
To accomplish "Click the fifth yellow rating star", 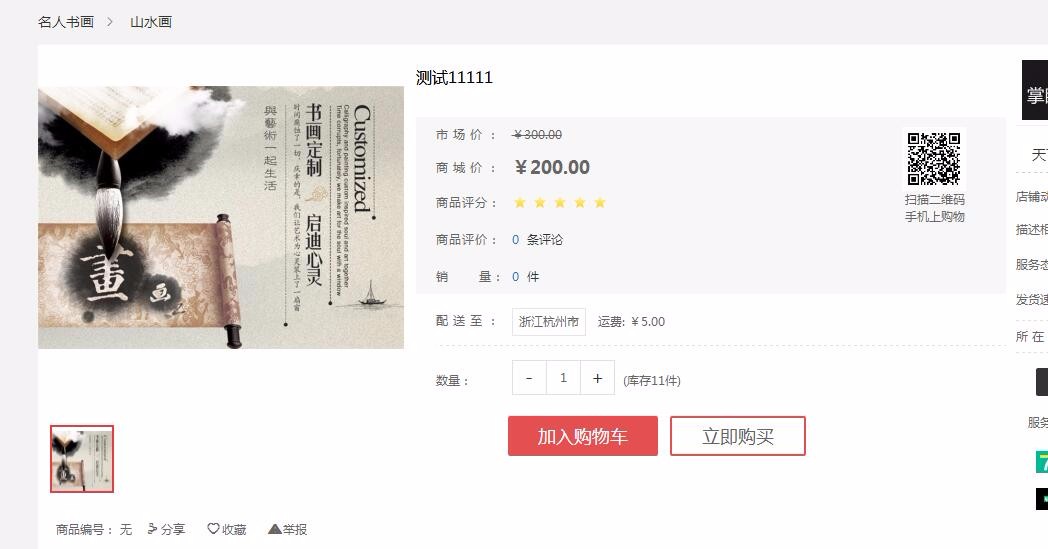I will pyautogui.click(x=600, y=203).
